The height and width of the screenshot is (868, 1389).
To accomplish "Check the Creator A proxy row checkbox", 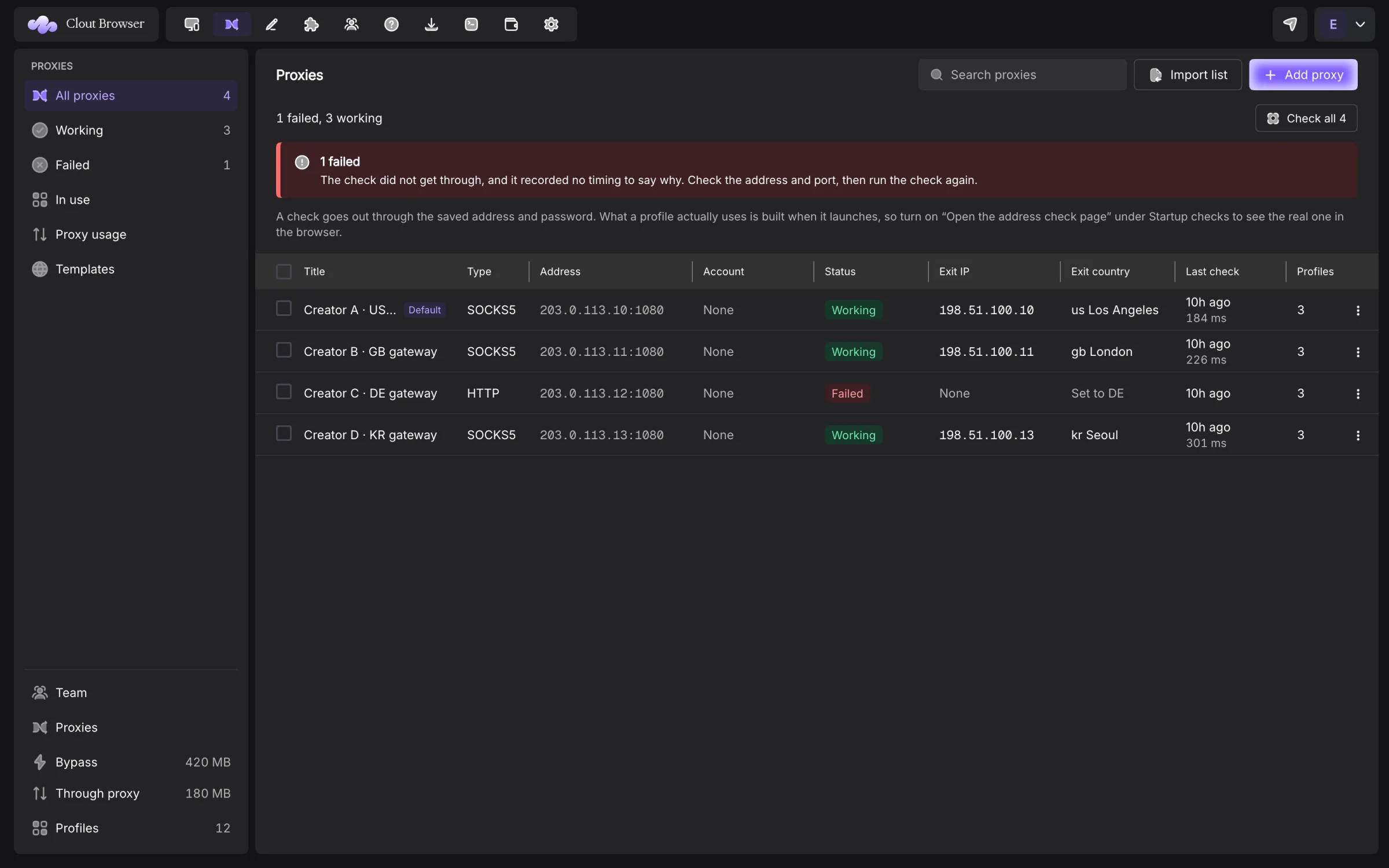I will (x=284, y=308).
